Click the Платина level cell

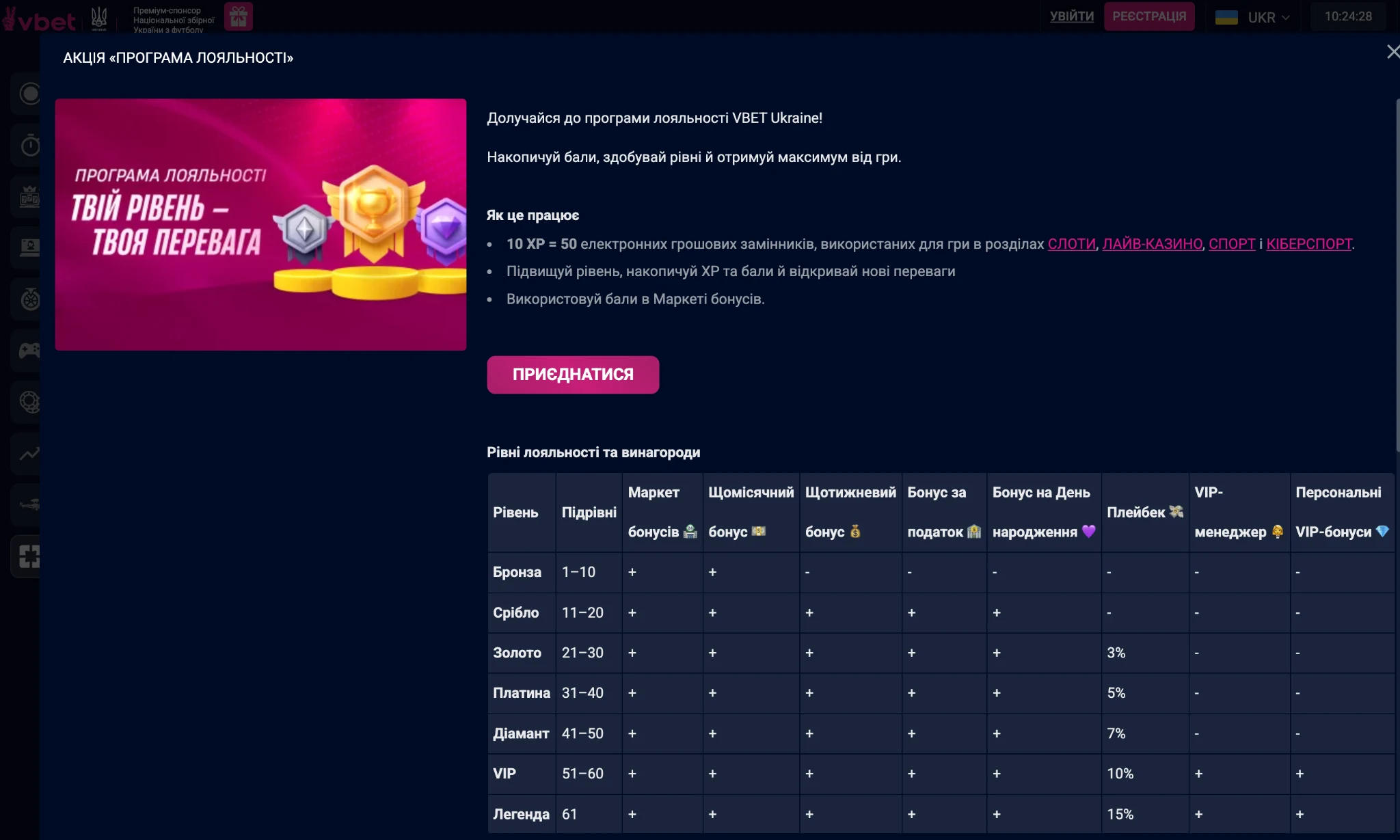tap(522, 693)
